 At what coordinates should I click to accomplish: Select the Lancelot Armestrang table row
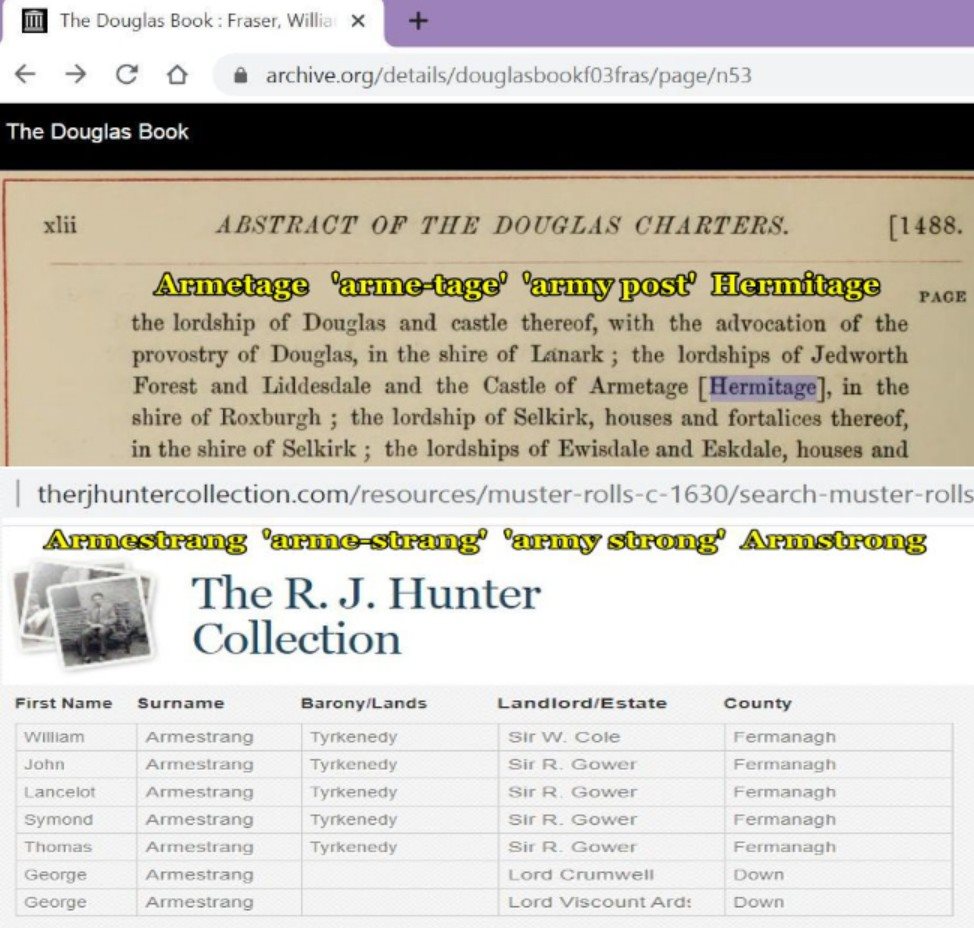(x=199, y=792)
